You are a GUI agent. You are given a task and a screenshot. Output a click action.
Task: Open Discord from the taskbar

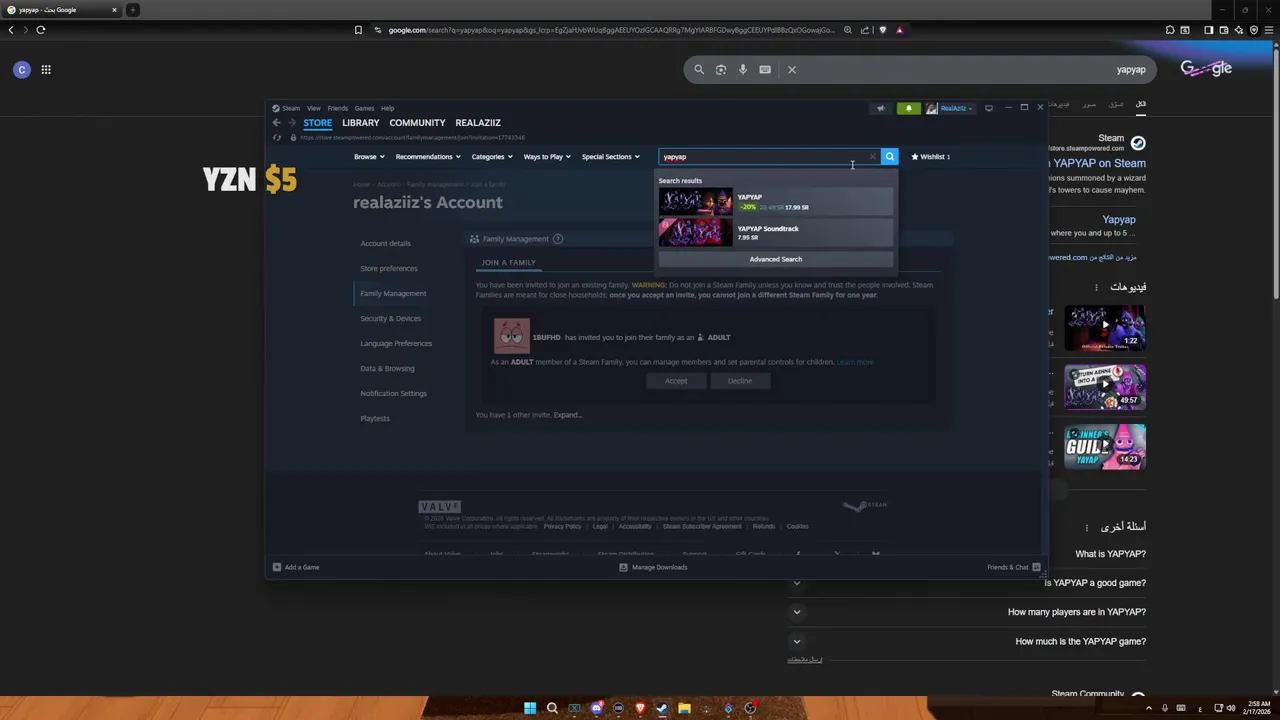pos(596,708)
